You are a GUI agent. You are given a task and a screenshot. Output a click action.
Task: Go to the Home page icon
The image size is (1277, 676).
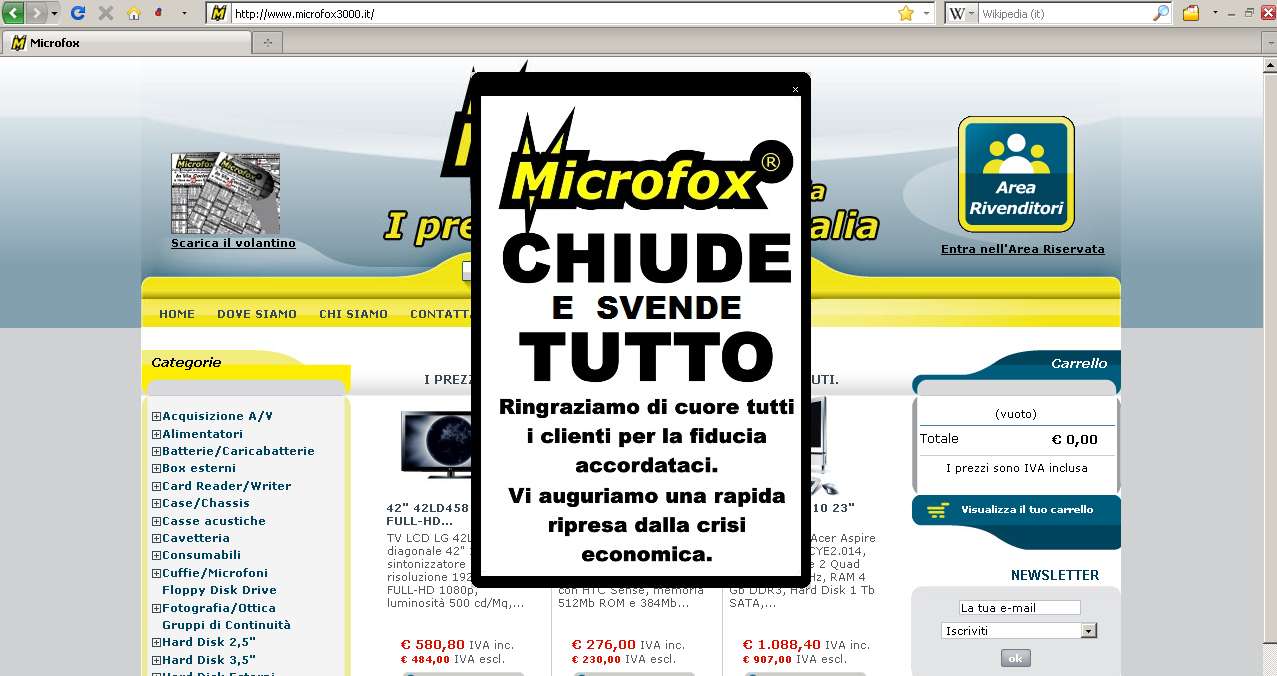pyautogui.click(x=134, y=13)
